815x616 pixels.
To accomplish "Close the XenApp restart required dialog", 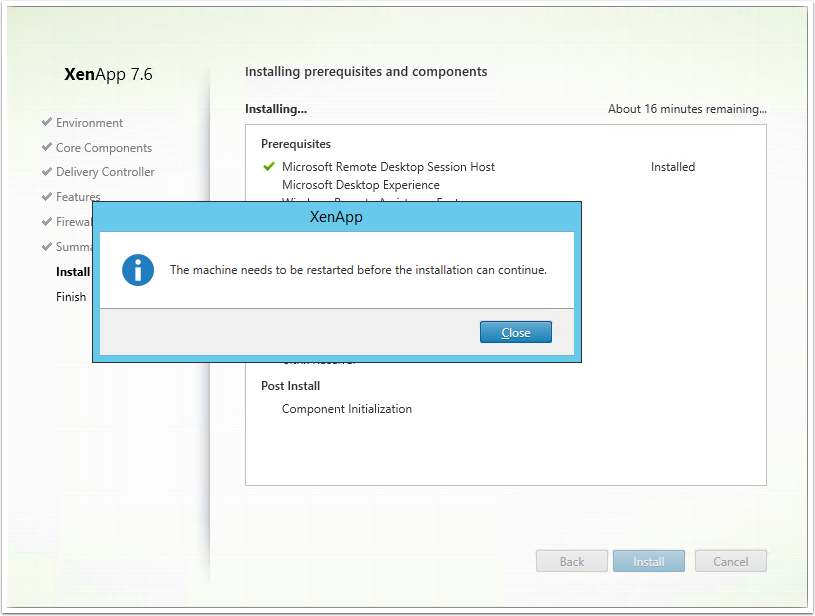I will pos(516,332).
